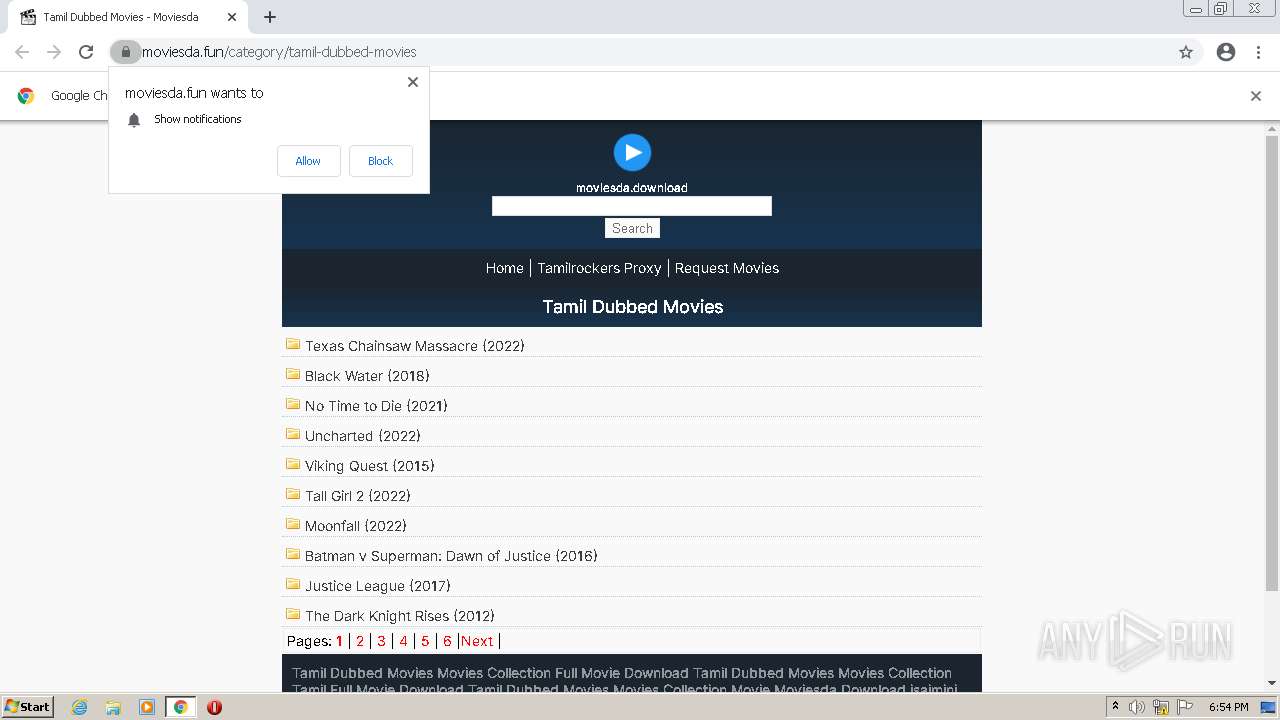Click the browser forward arrow

click(x=54, y=52)
